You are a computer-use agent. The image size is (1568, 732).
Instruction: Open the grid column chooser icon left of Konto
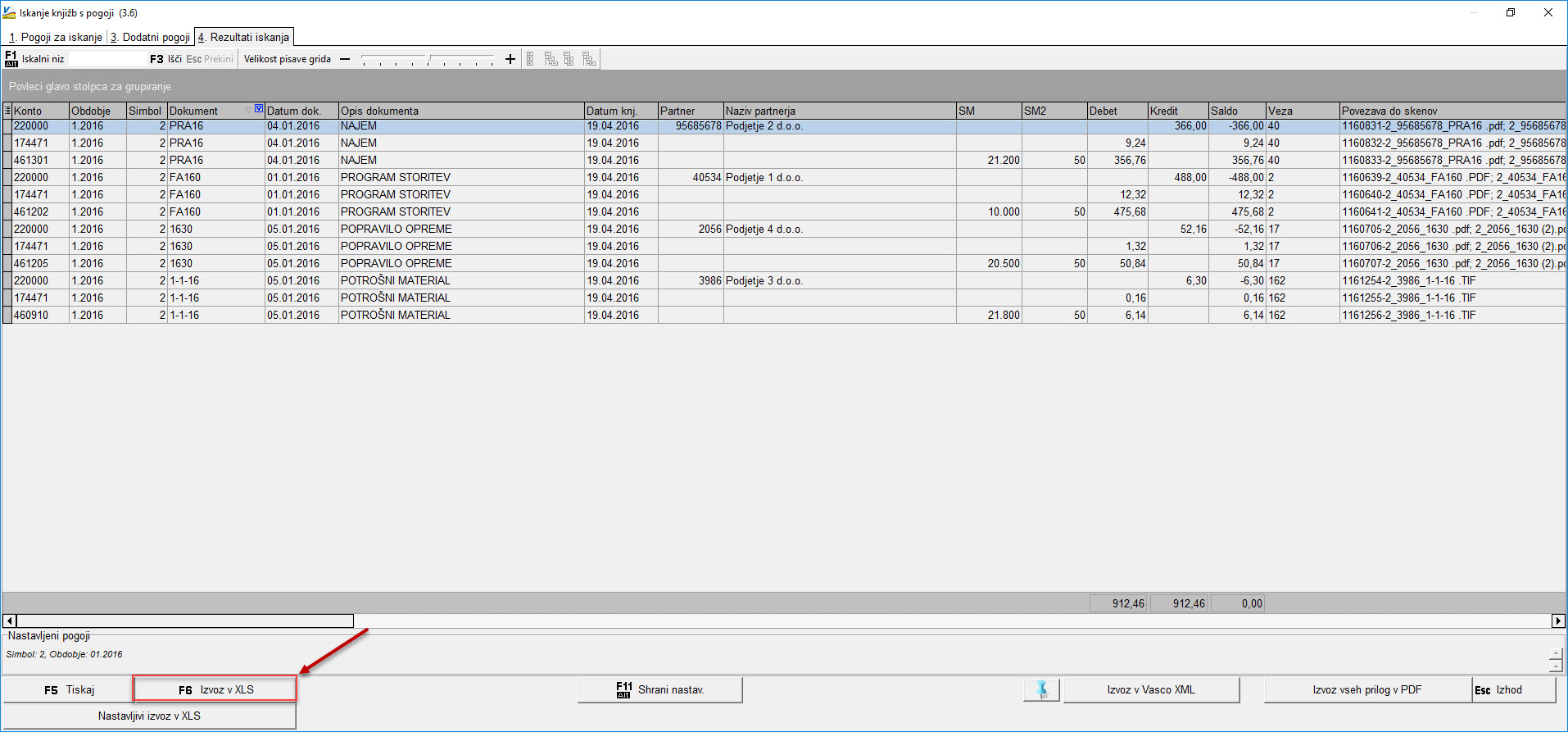pyautogui.click(x=7, y=111)
